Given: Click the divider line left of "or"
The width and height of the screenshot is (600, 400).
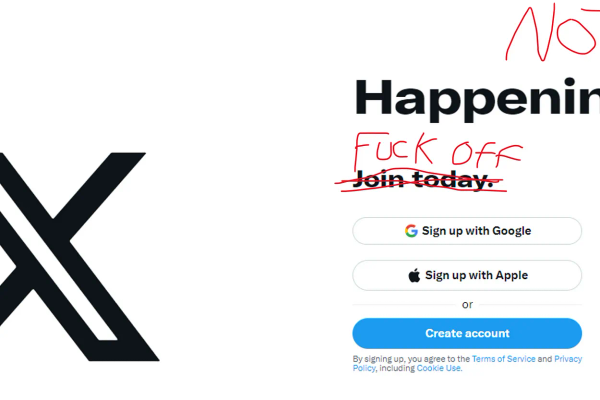Looking at the screenshot, I should tap(405, 305).
